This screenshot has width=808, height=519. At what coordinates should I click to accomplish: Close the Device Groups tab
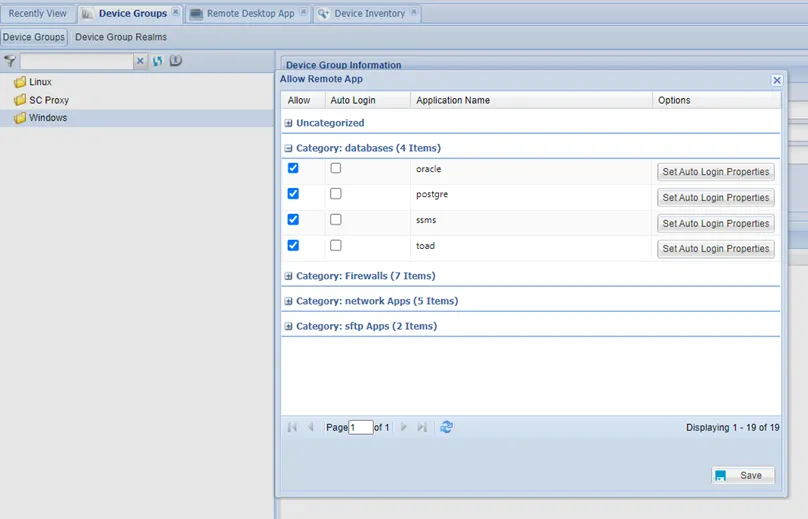click(176, 12)
